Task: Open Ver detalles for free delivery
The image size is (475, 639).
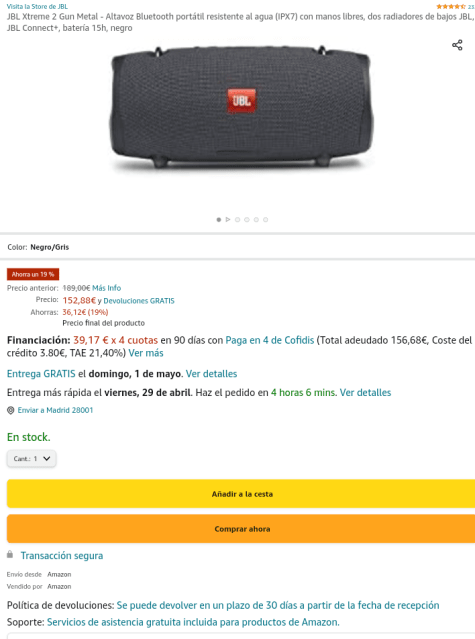Action: pos(211,374)
